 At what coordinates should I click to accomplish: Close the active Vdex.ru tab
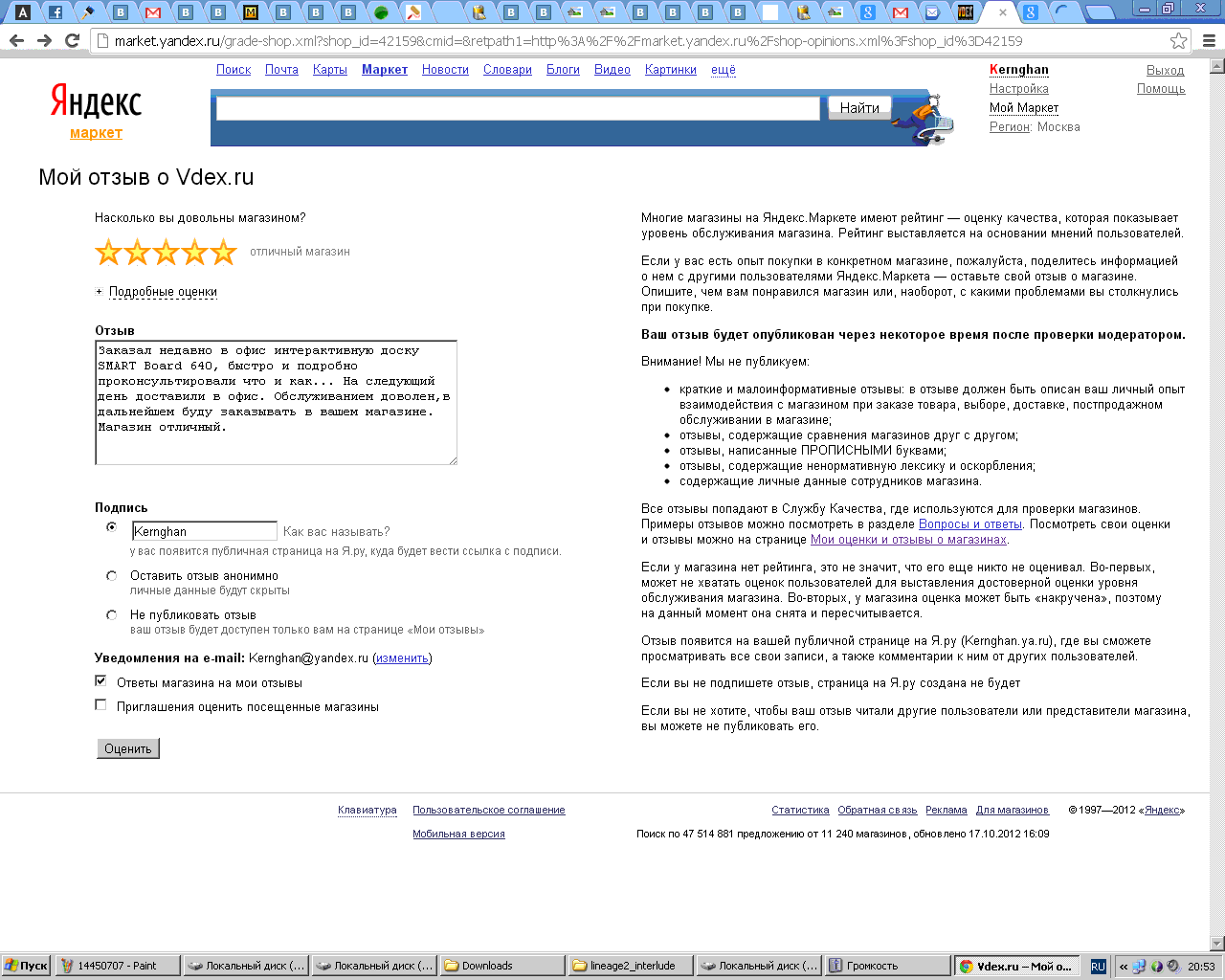click(x=1002, y=12)
